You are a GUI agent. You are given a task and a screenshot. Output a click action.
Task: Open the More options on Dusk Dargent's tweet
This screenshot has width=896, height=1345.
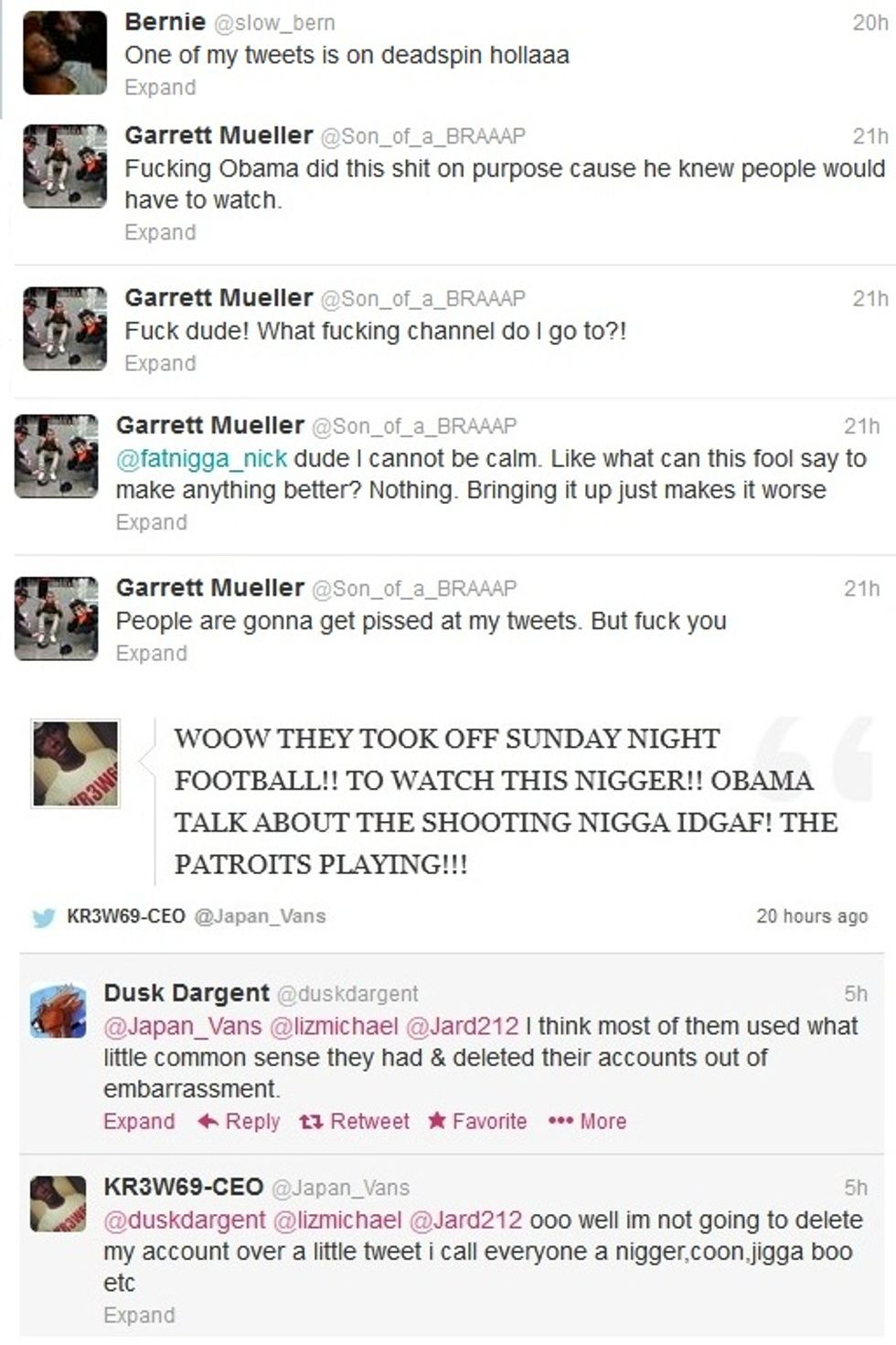(x=587, y=1121)
